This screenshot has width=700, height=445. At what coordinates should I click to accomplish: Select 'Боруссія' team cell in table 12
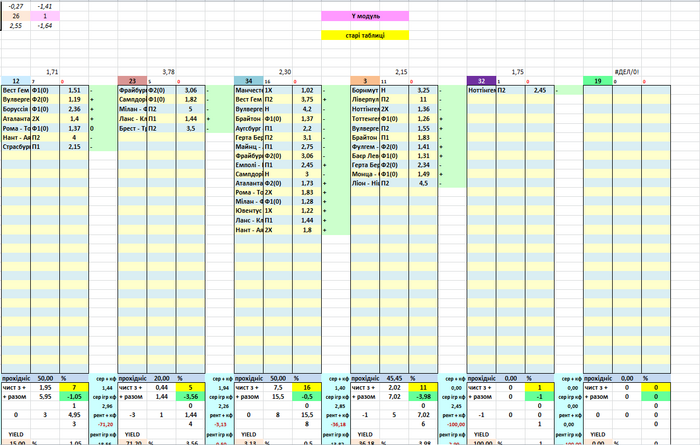(x=16, y=109)
